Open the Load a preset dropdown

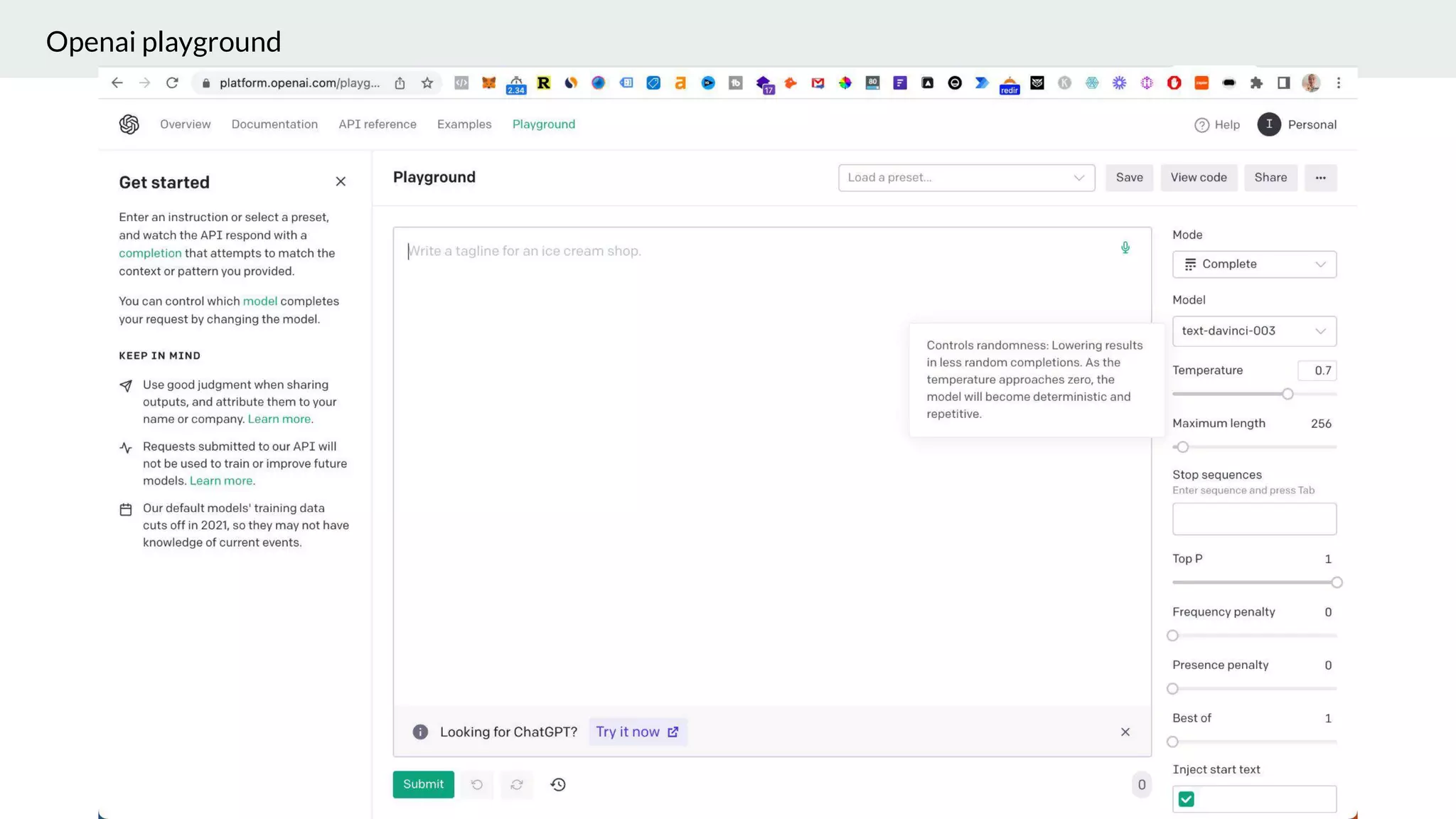click(966, 178)
